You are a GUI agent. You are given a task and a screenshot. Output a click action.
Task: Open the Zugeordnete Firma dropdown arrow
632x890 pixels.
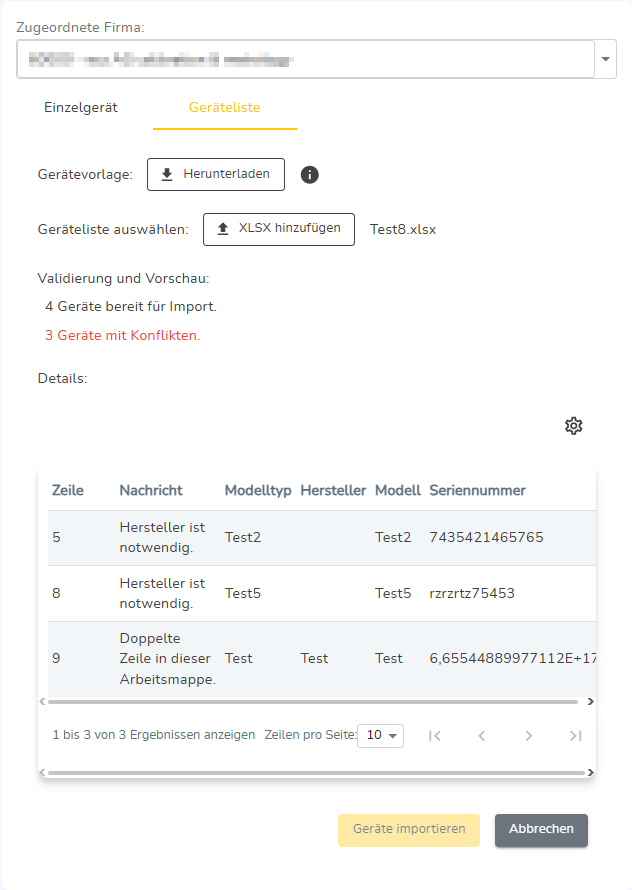point(605,59)
